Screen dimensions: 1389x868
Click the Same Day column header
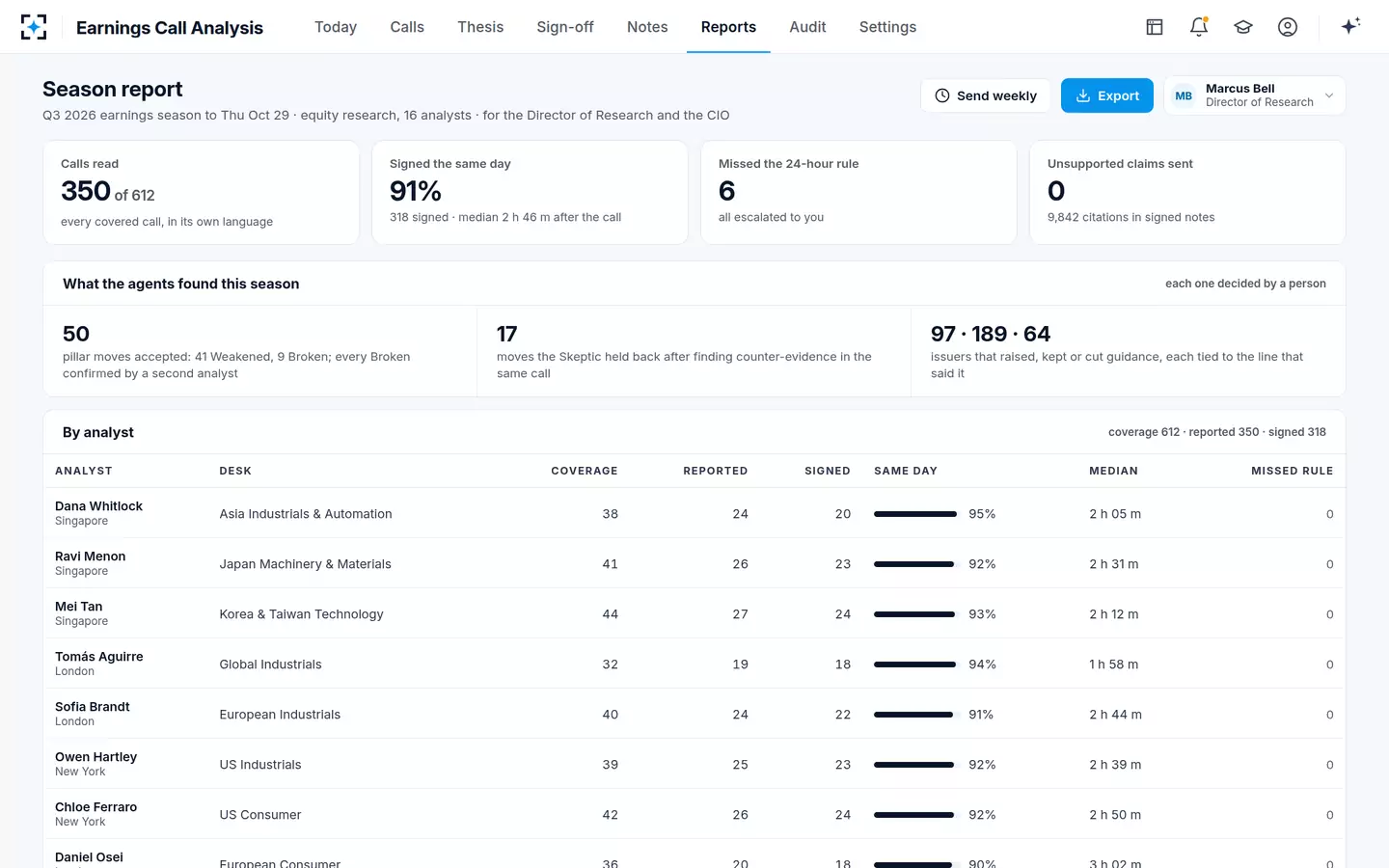[x=906, y=471]
